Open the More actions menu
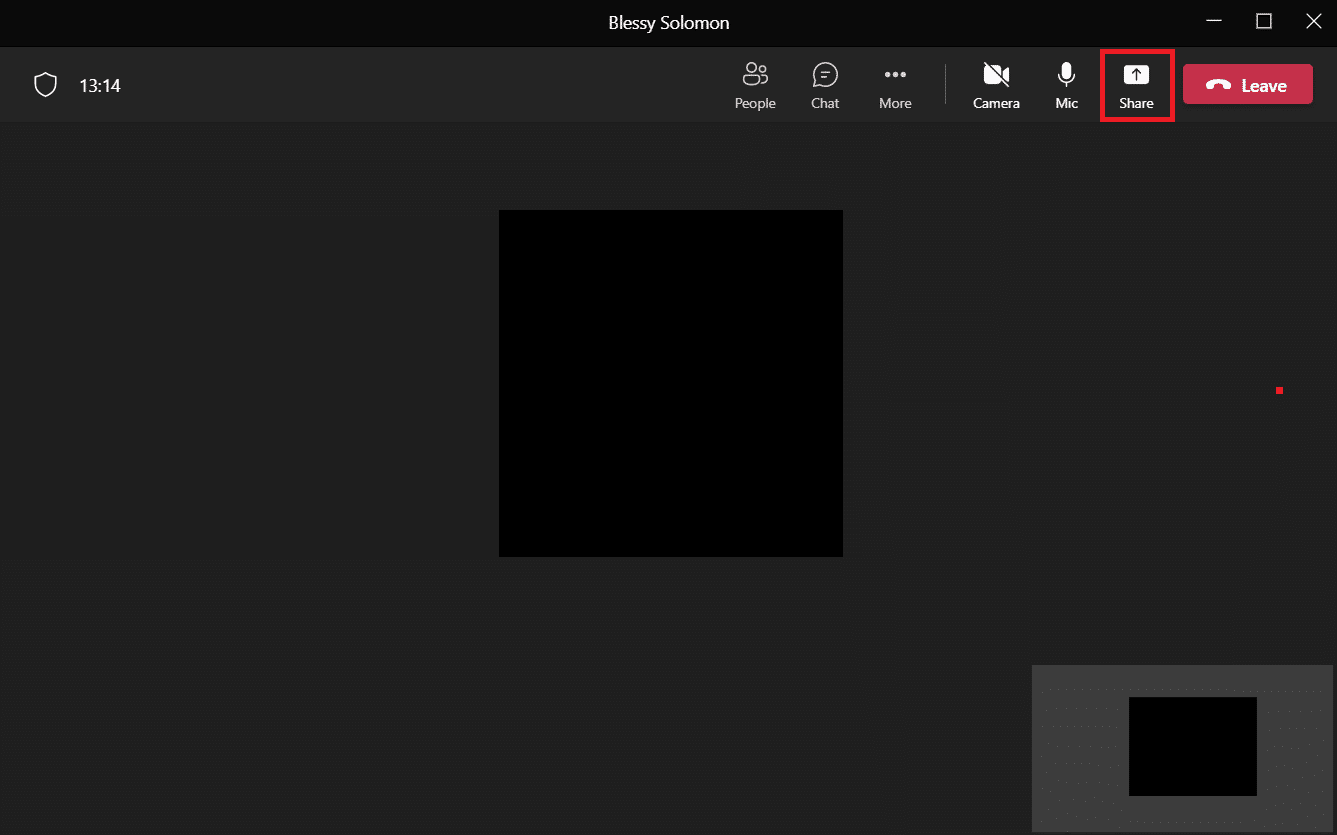The width and height of the screenshot is (1337, 835). pos(895,85)
